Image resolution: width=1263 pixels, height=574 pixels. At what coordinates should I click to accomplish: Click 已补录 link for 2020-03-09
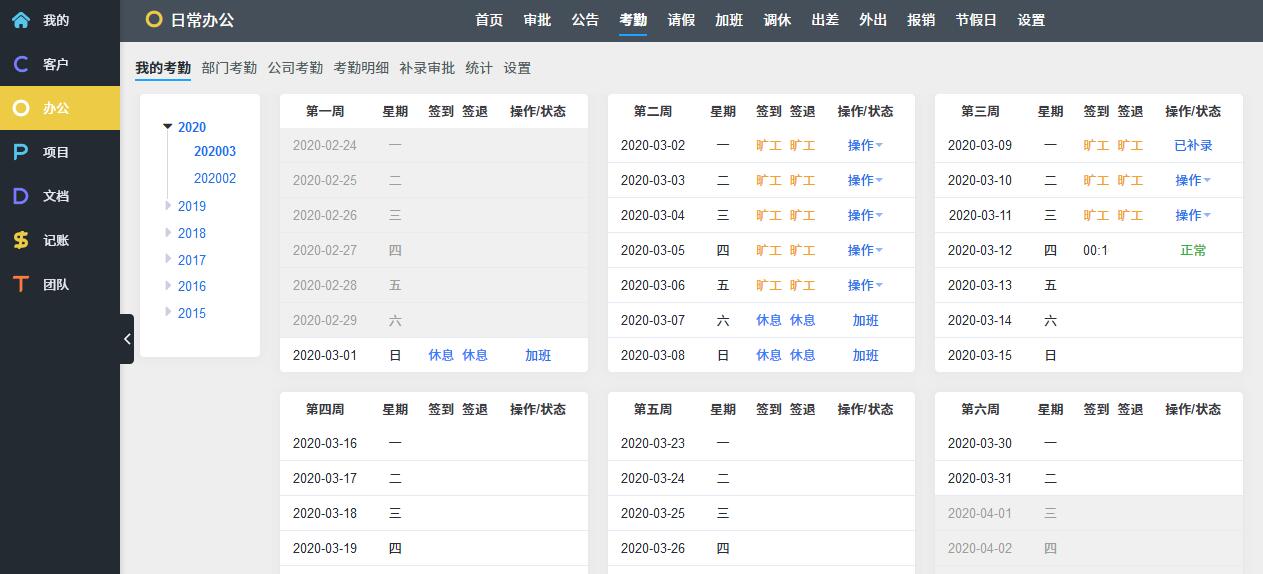pyautogui.click(x=1193, y=145)
